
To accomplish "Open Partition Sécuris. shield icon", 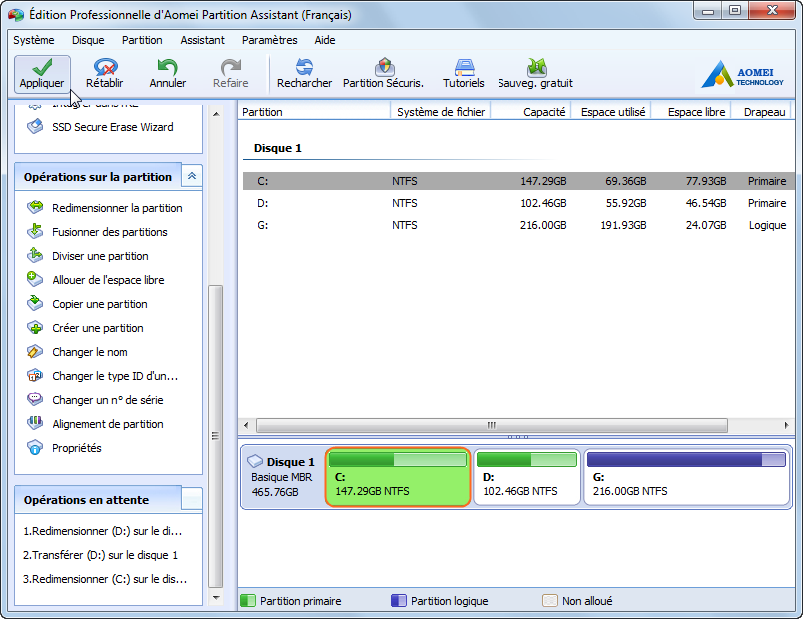I will pyautogui.click(x=384, y=67).
